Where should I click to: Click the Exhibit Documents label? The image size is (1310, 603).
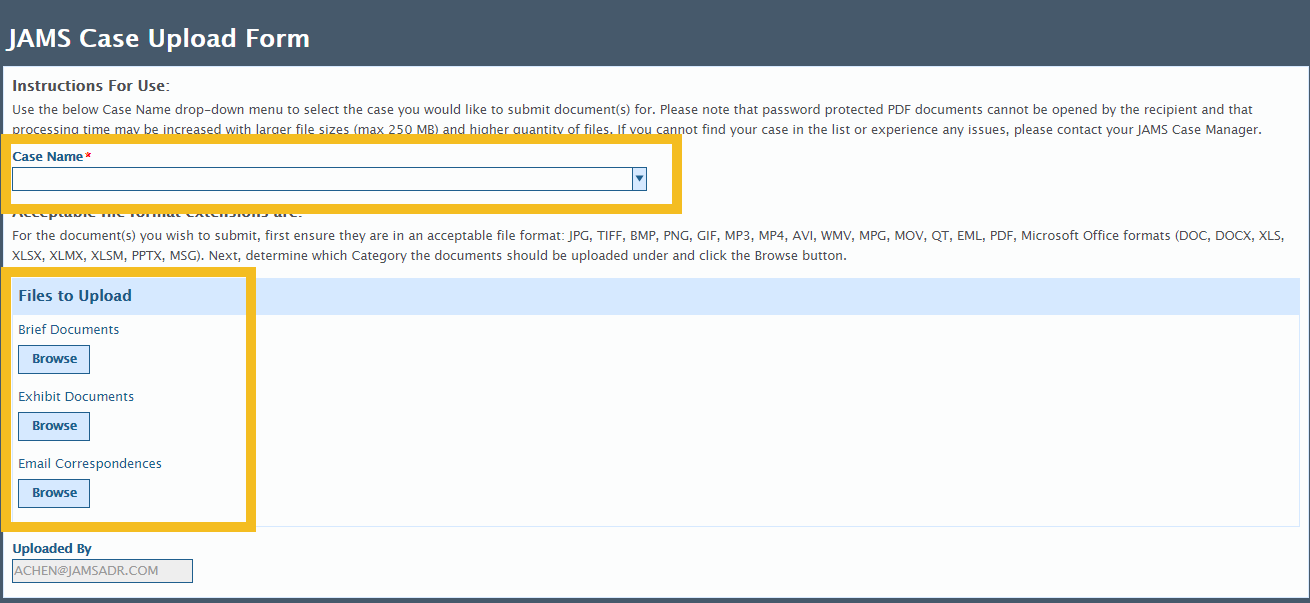point(76,397)
